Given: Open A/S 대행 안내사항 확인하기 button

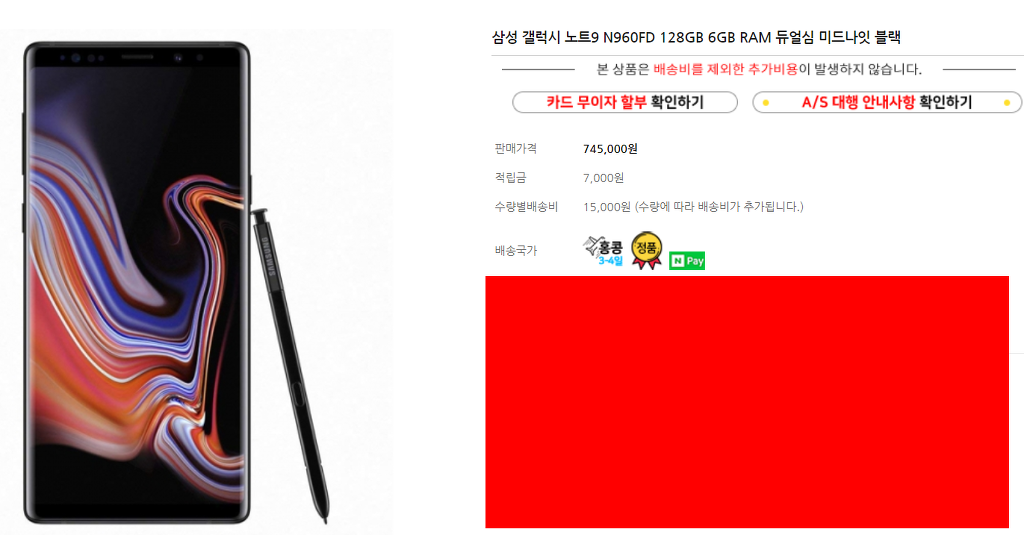Looking at the screenshot, I should pos(887,102).
